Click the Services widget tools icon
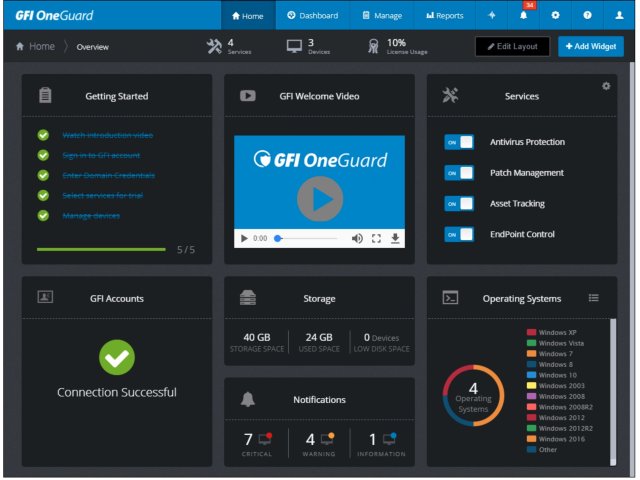 (x=450, y=96)
